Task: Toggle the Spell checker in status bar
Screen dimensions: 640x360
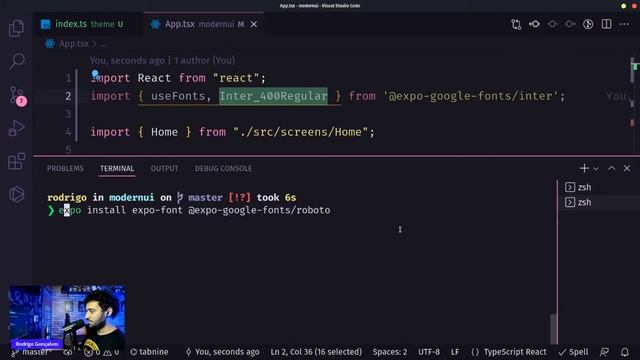Action: coord(573,352)
